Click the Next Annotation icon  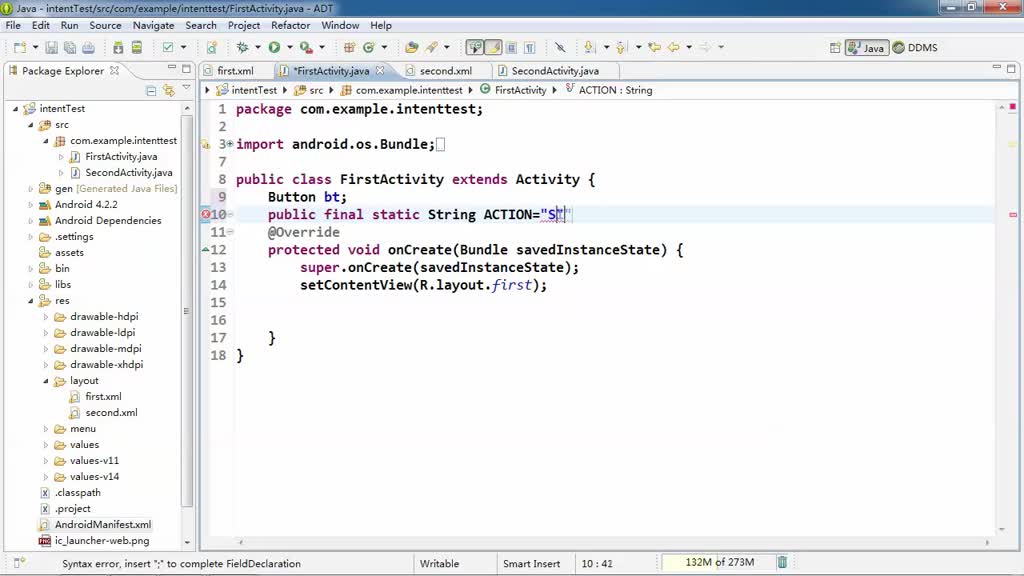(590, 48)
